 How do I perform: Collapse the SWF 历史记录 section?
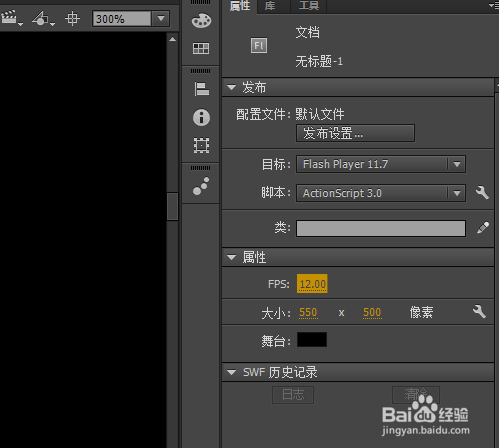click(231, 372)
